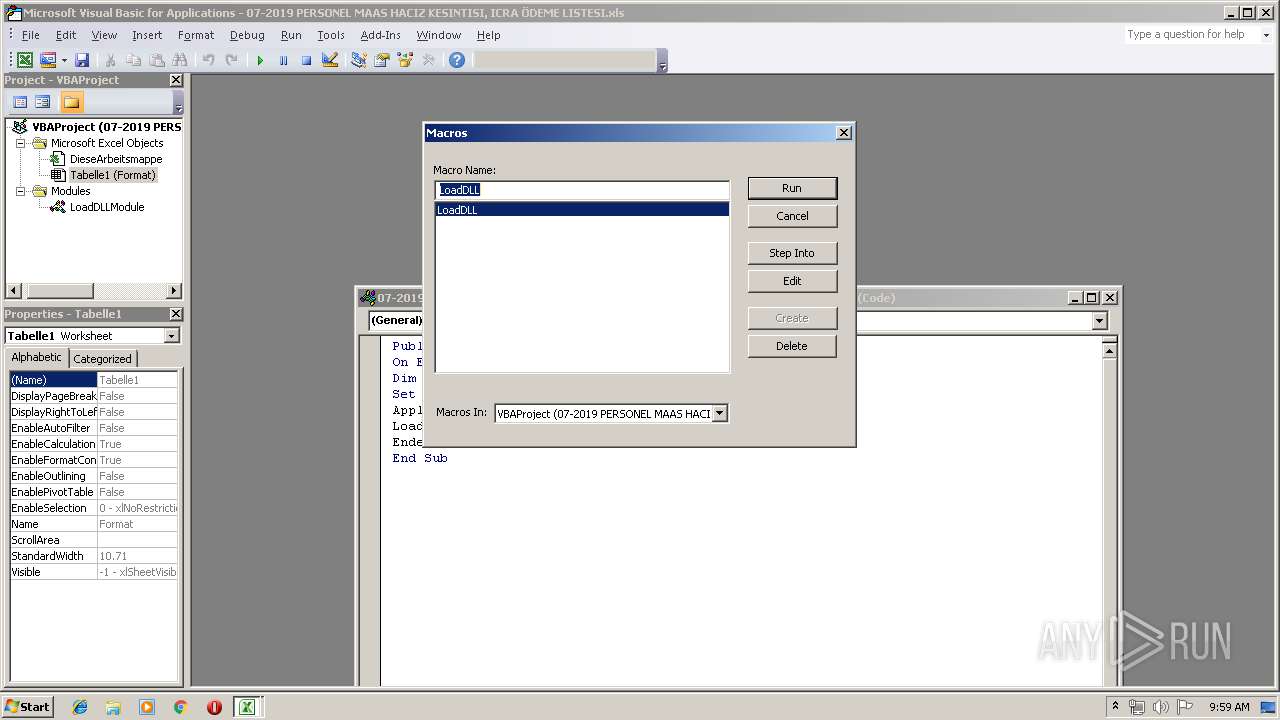Open the Insert menu

click(147, 35)
